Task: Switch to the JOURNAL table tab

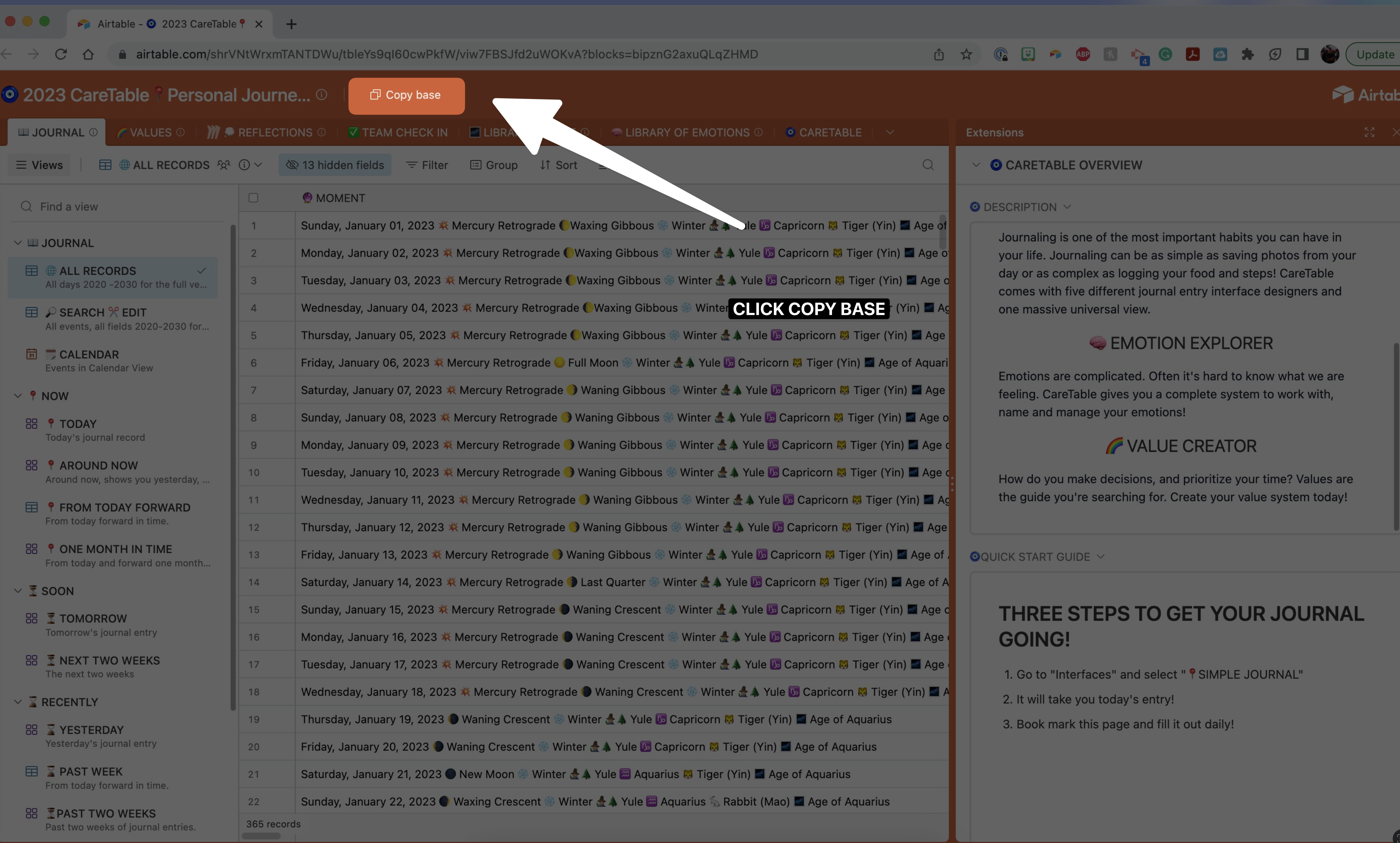Action: pyautogui.click(x=57, y=132)
